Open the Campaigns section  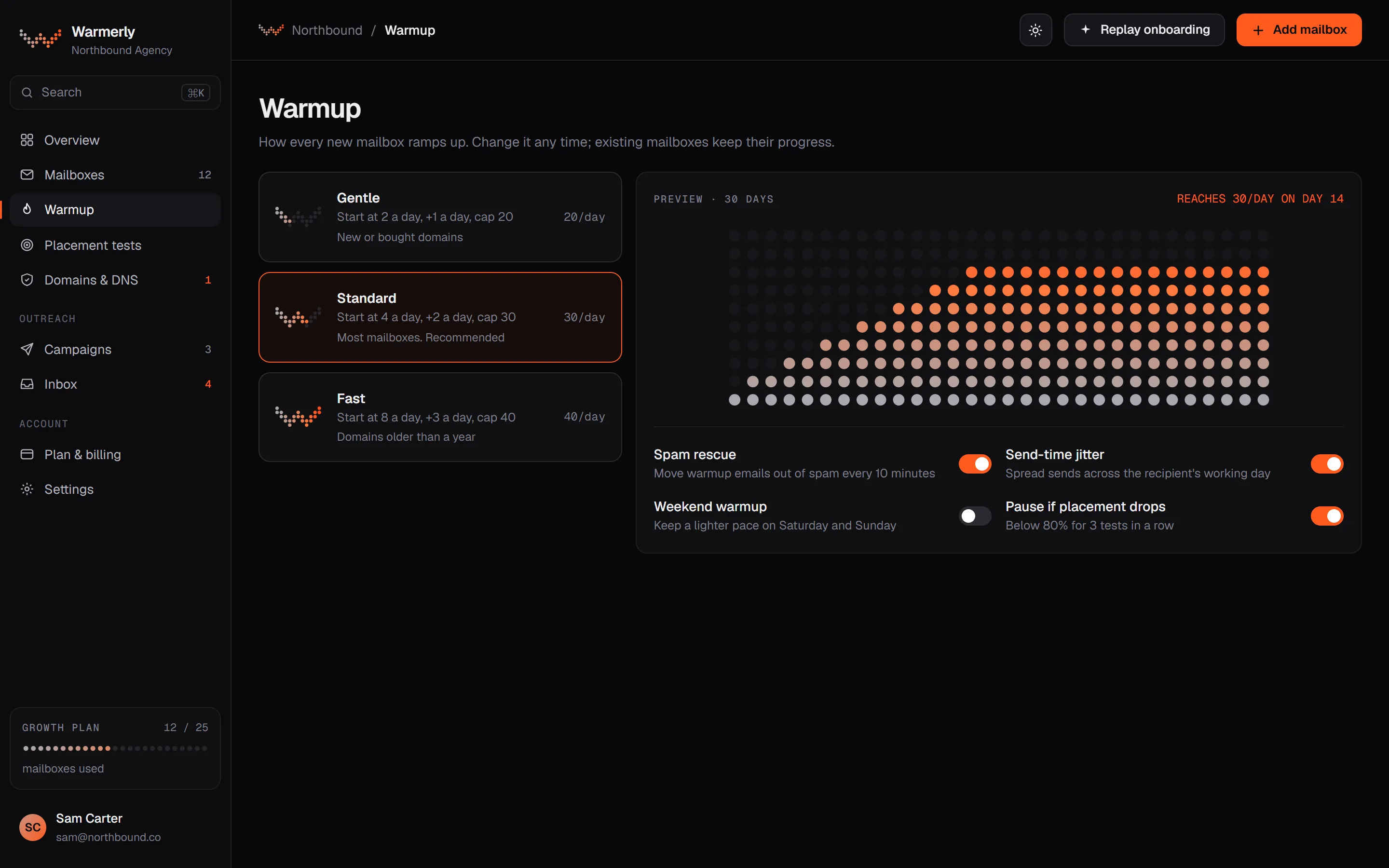tap(115, 349)
